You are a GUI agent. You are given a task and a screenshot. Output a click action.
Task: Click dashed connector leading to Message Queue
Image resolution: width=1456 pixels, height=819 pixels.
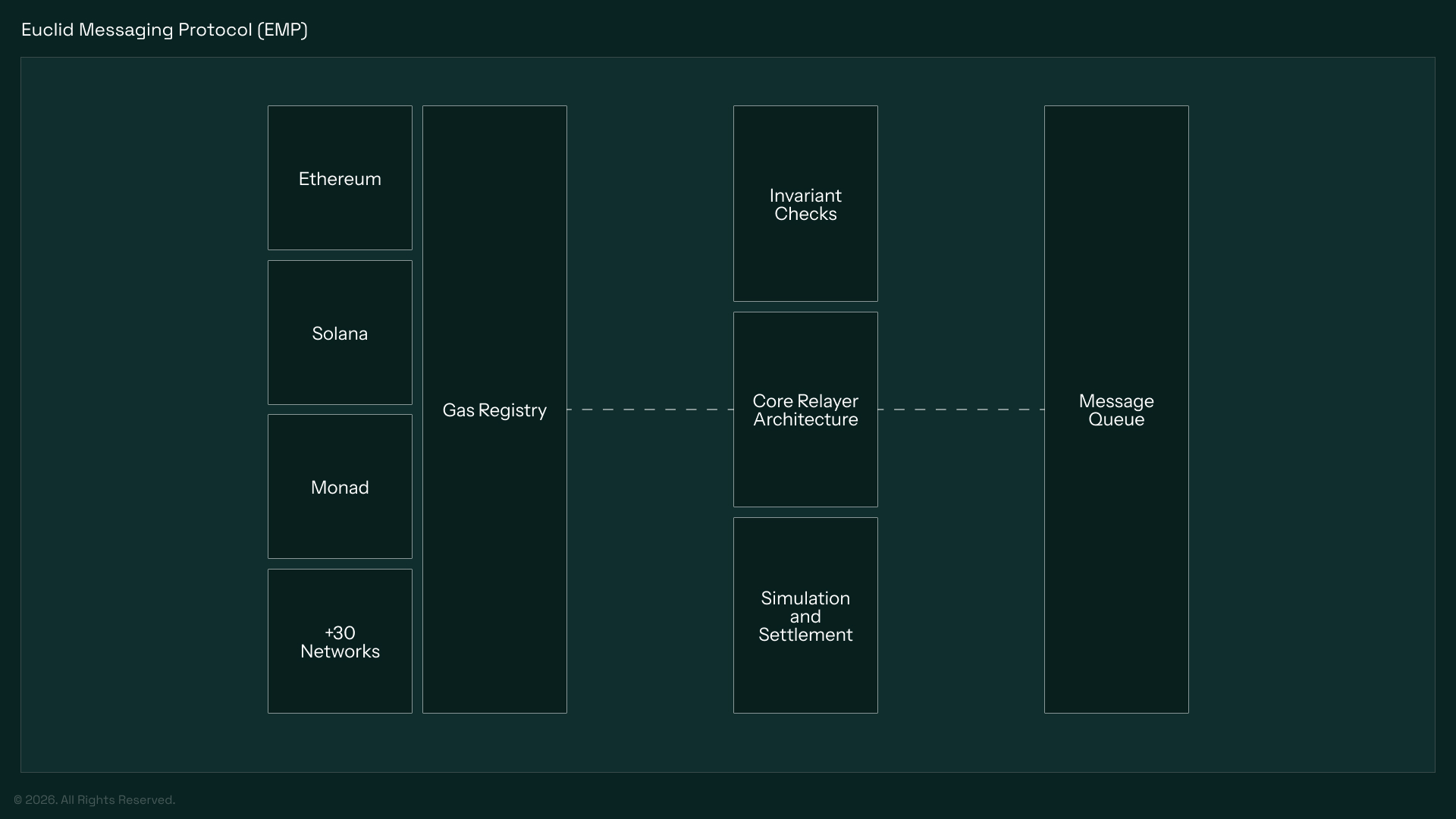tap(961, 409)
